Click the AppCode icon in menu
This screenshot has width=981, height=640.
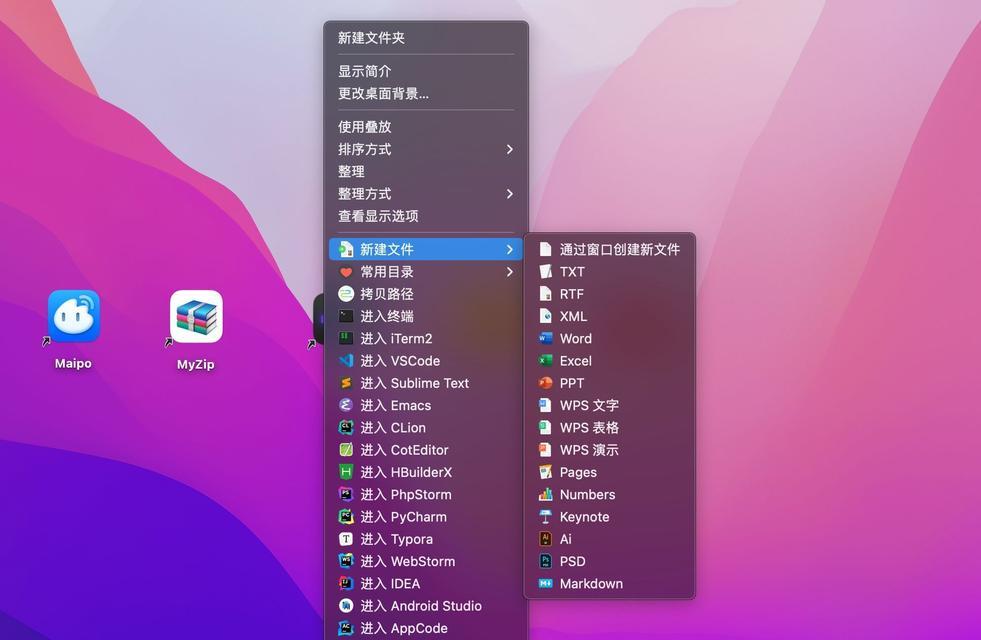346,628
